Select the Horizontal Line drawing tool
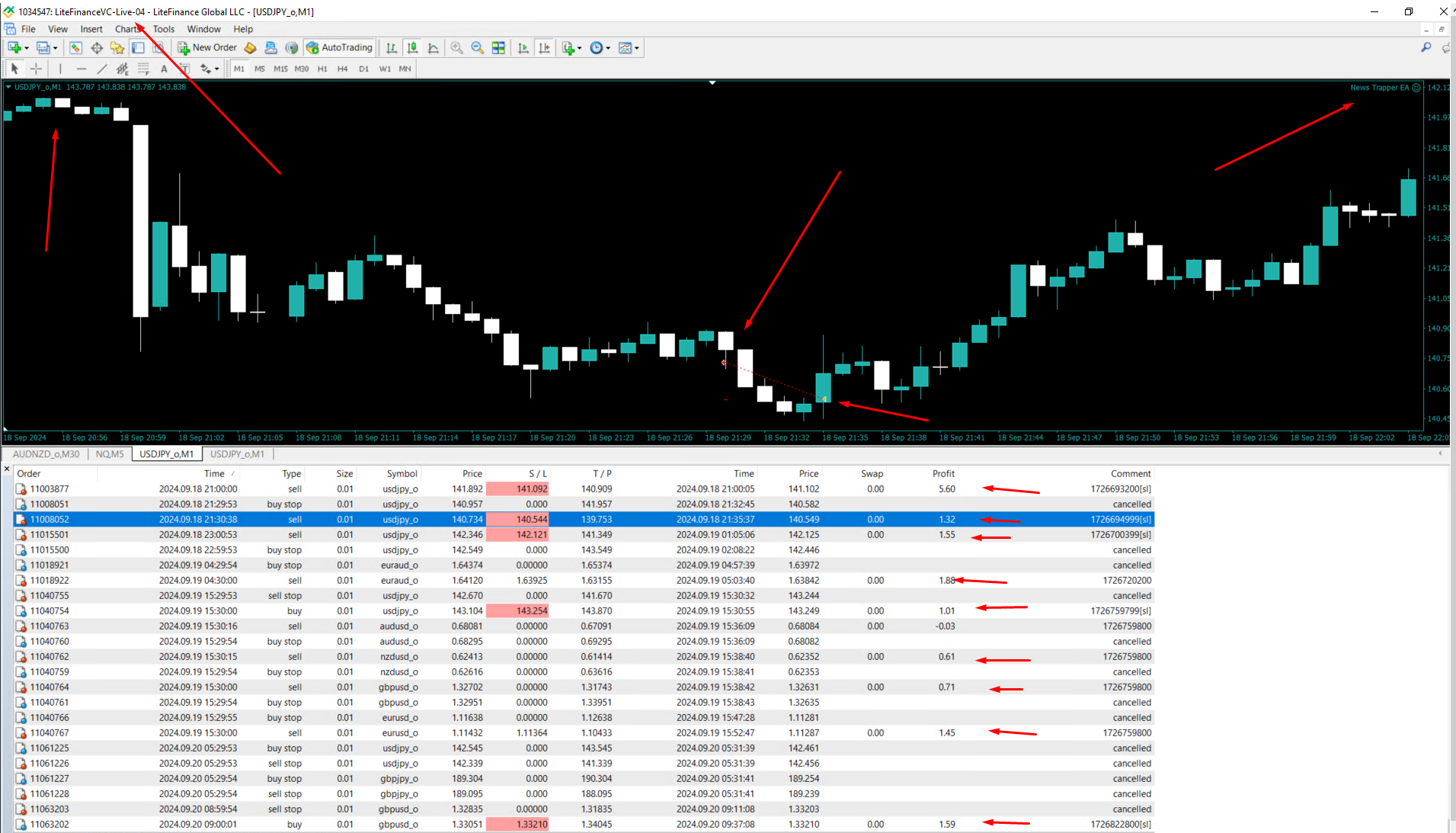The width and height of the screenshot is (1456, 833). point(82,69)
